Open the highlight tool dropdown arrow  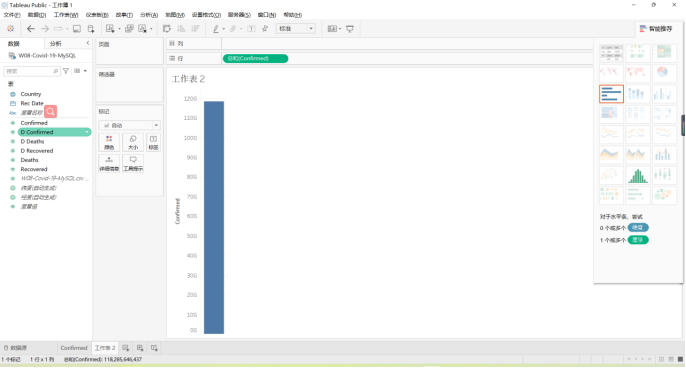coord(224,29)
